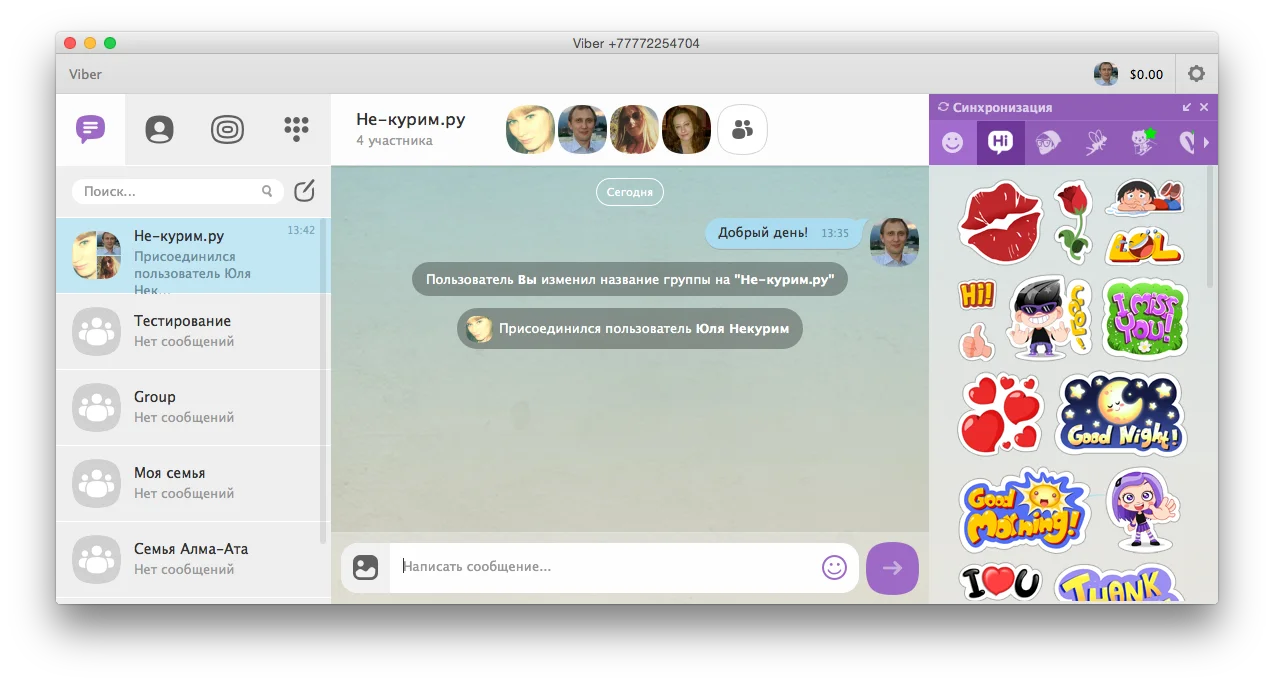Send the purple-haired girl waving sticker

[x=1145, y=510]
